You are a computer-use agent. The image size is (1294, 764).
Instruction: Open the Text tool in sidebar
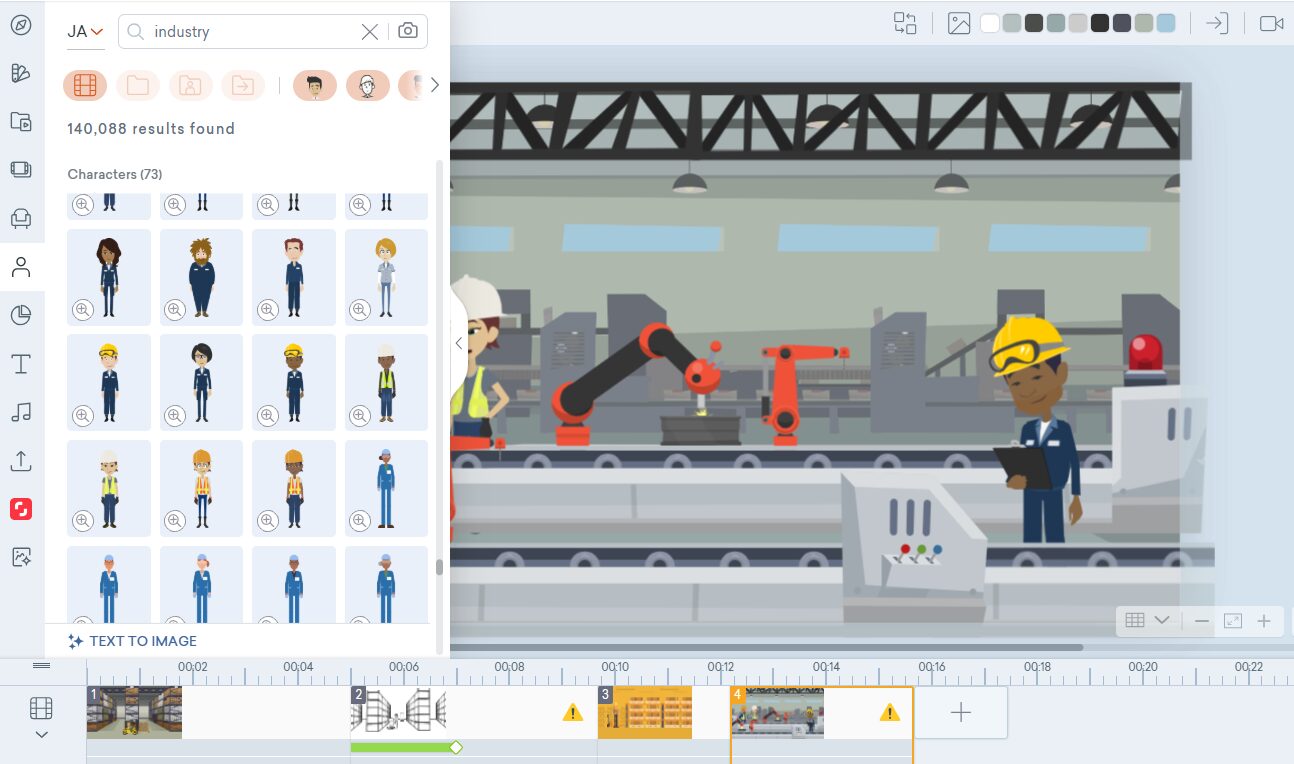(x=21, y=364)
